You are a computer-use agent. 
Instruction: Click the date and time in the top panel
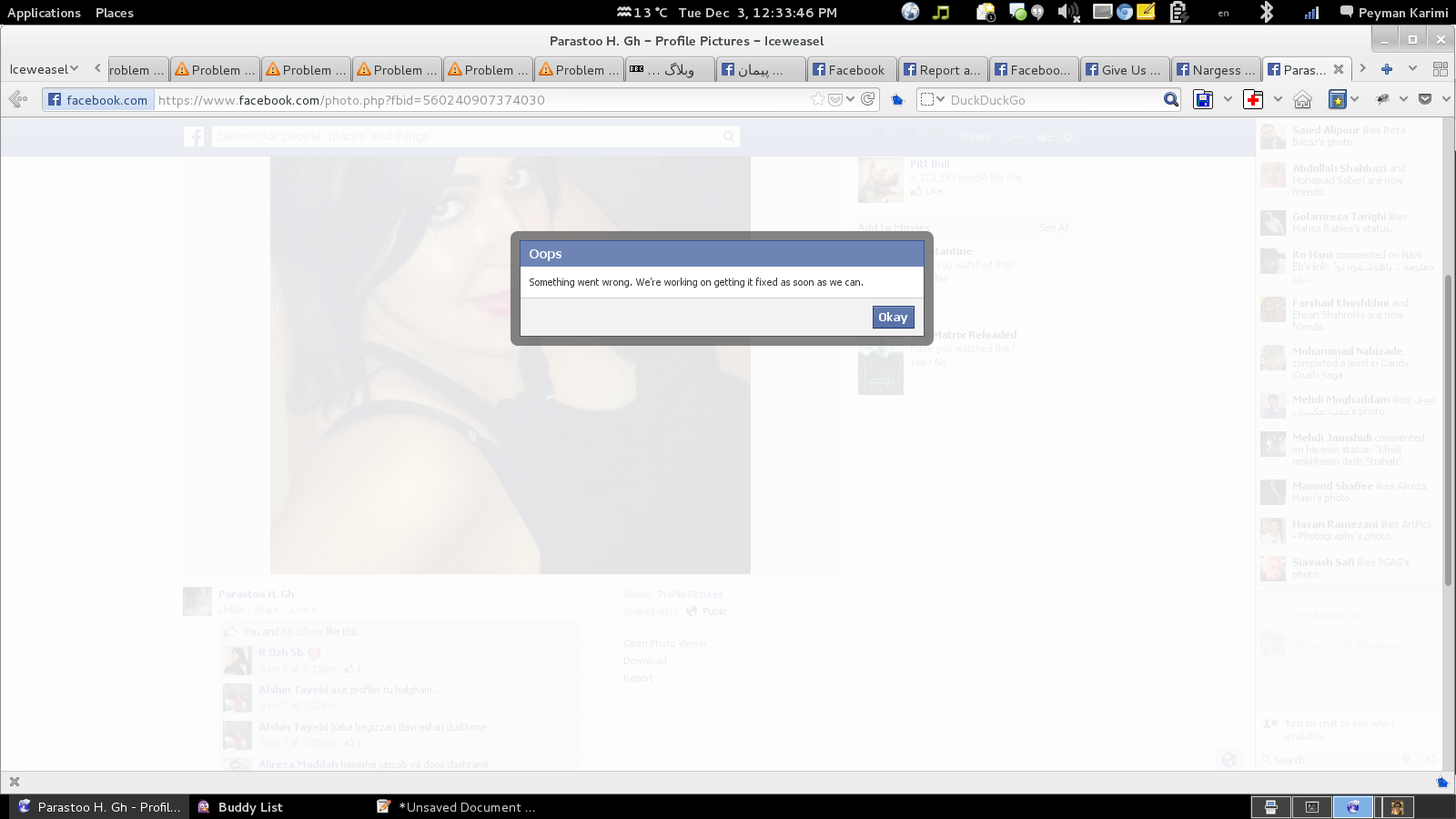tap(757, 13)
